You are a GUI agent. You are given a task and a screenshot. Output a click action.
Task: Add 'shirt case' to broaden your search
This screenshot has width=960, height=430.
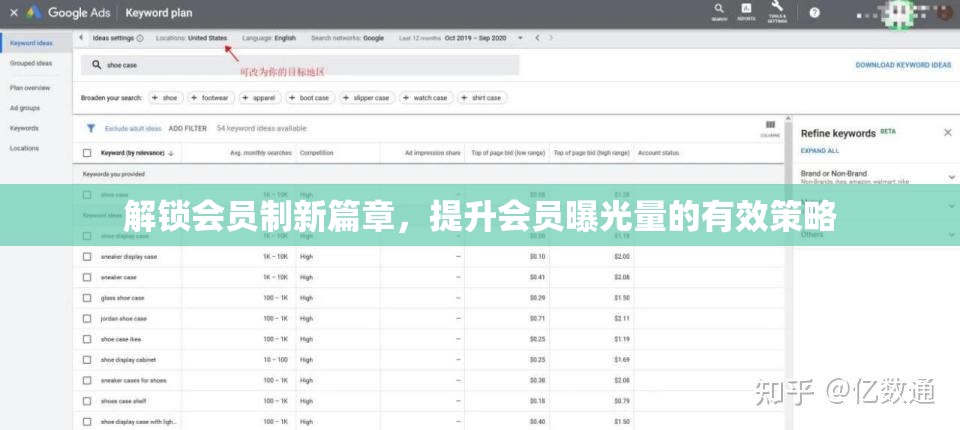coord(482,98)
